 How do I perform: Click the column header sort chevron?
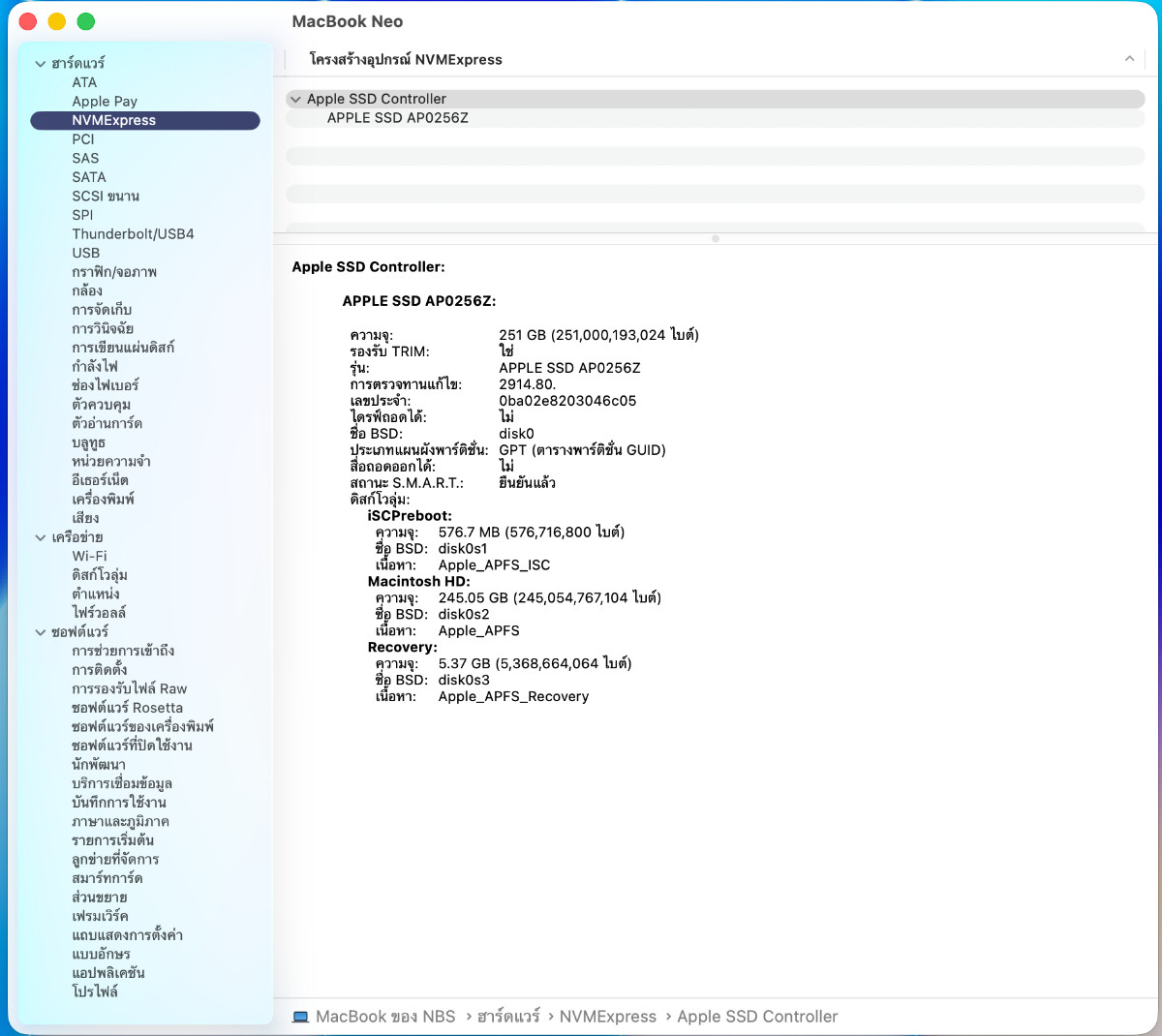pos(1129,59)
